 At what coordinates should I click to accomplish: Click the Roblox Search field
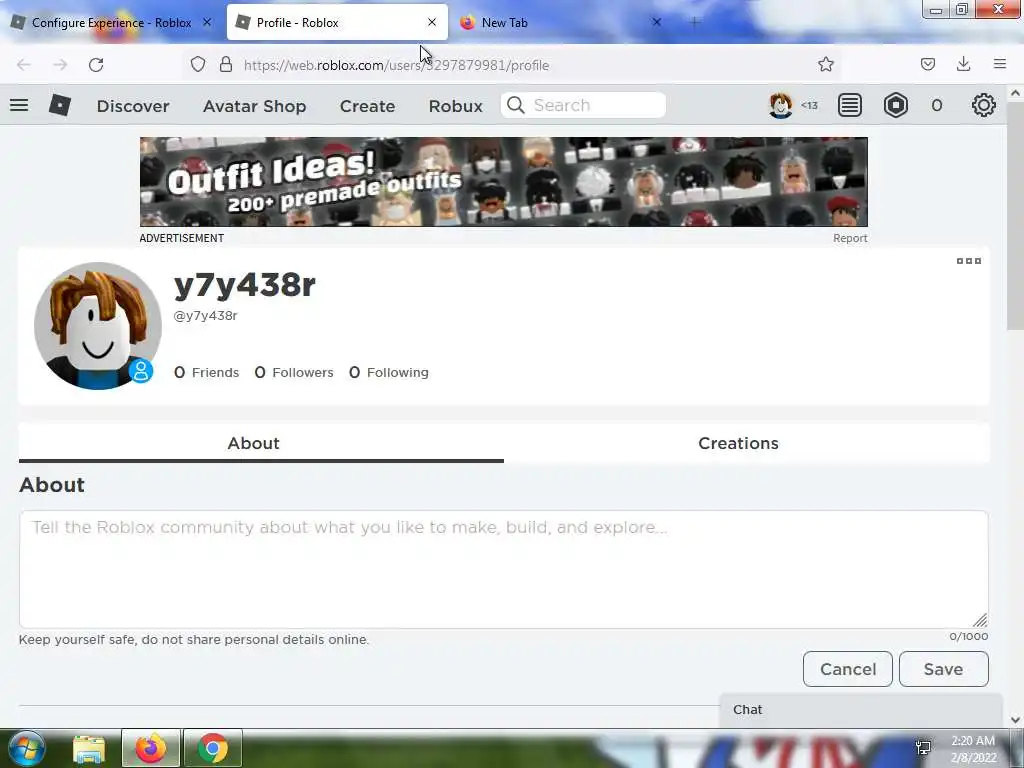tap(583, 105)
